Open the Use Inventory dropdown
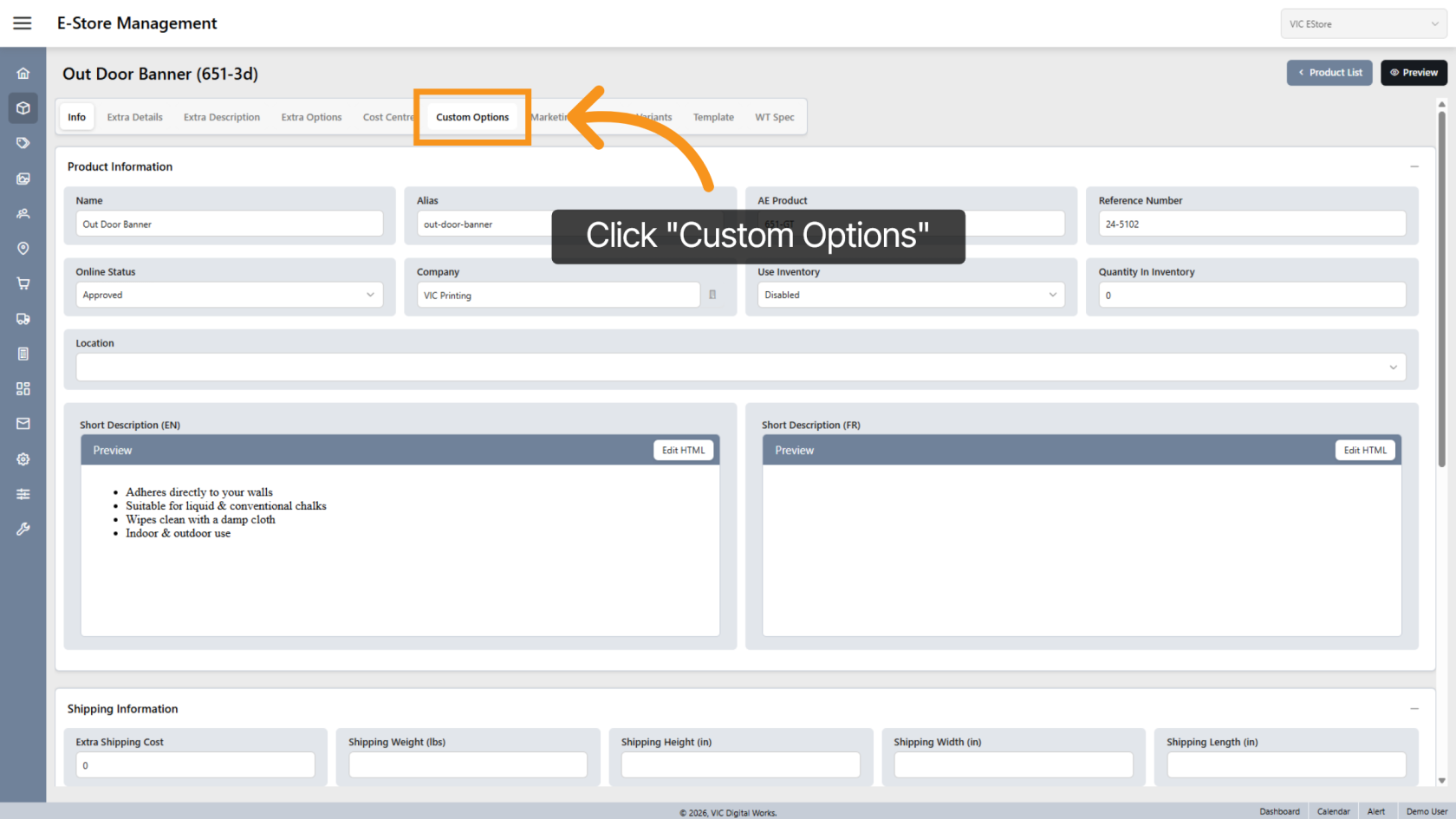The image size is (1456, 819). click(x=910, y=295)
